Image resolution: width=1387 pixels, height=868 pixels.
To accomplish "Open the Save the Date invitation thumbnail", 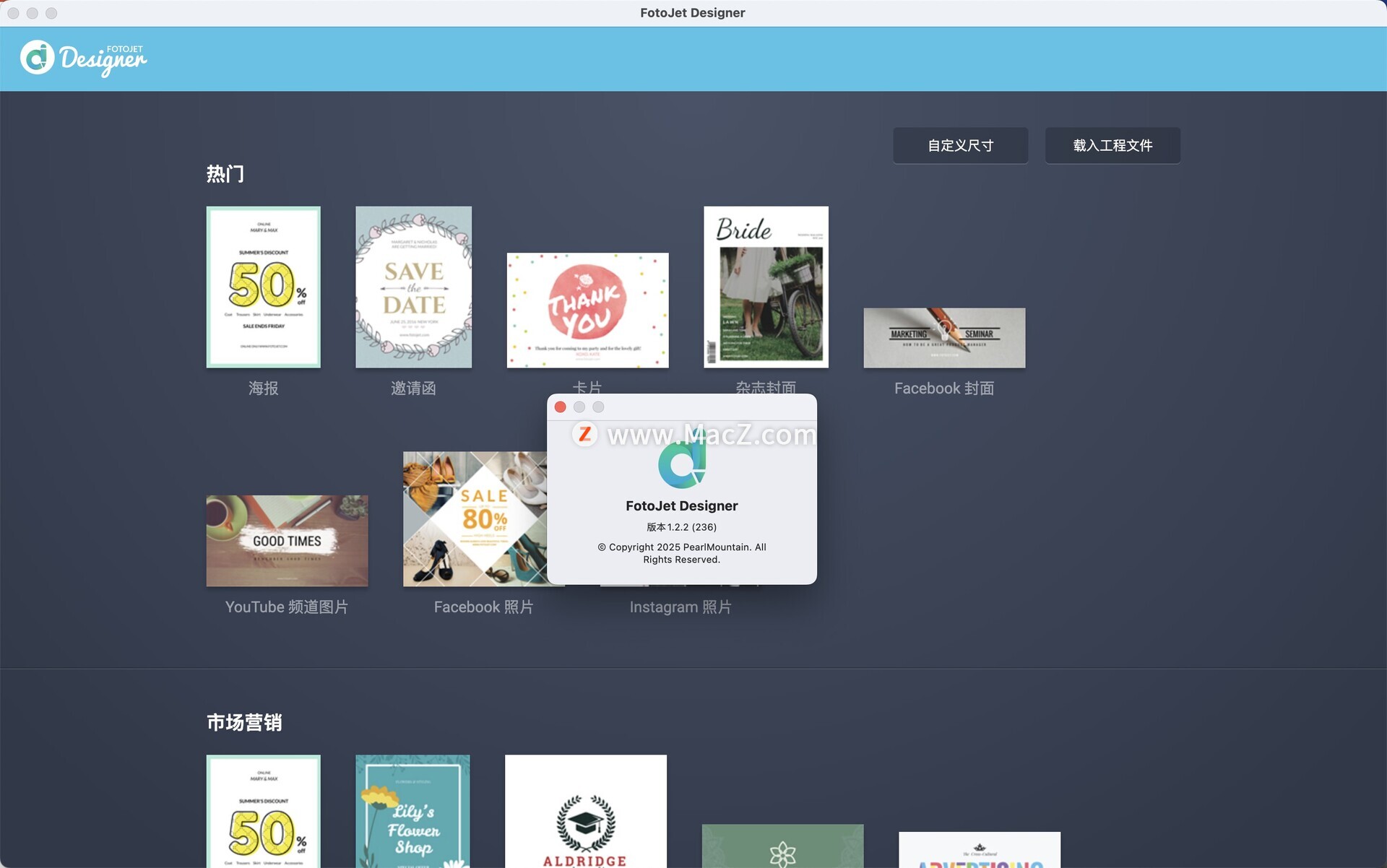I will click(413, 287).
